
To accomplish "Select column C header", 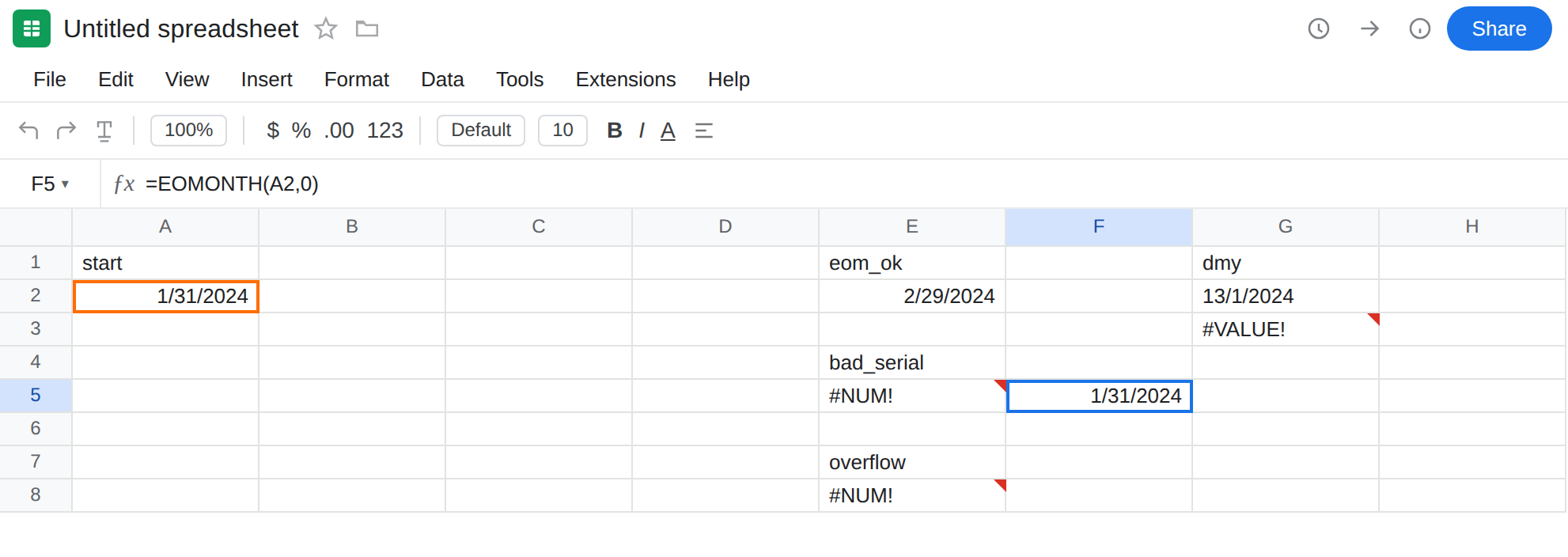I will coord(539,227).
